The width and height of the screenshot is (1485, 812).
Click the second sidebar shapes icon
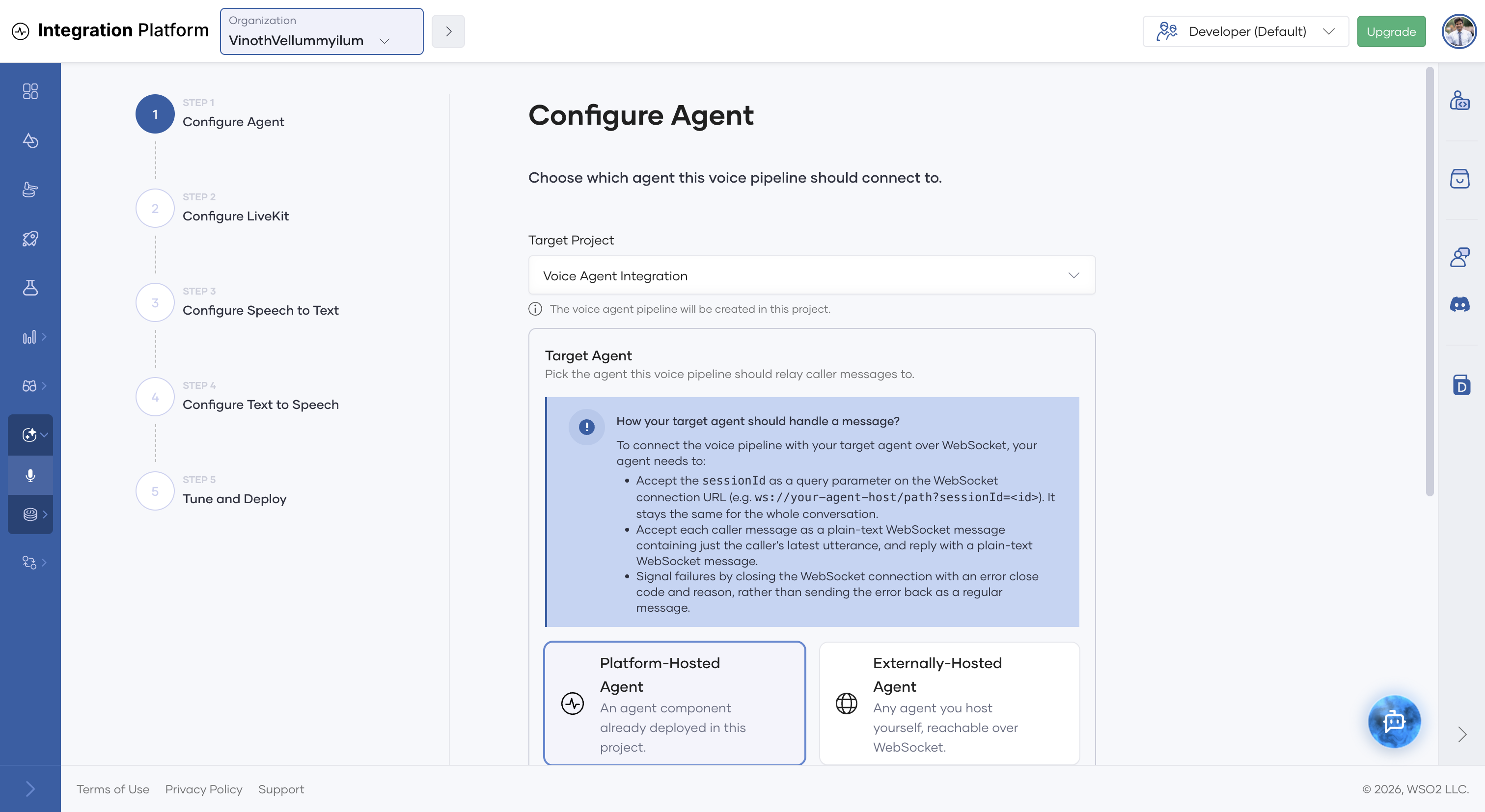point(30,140)
